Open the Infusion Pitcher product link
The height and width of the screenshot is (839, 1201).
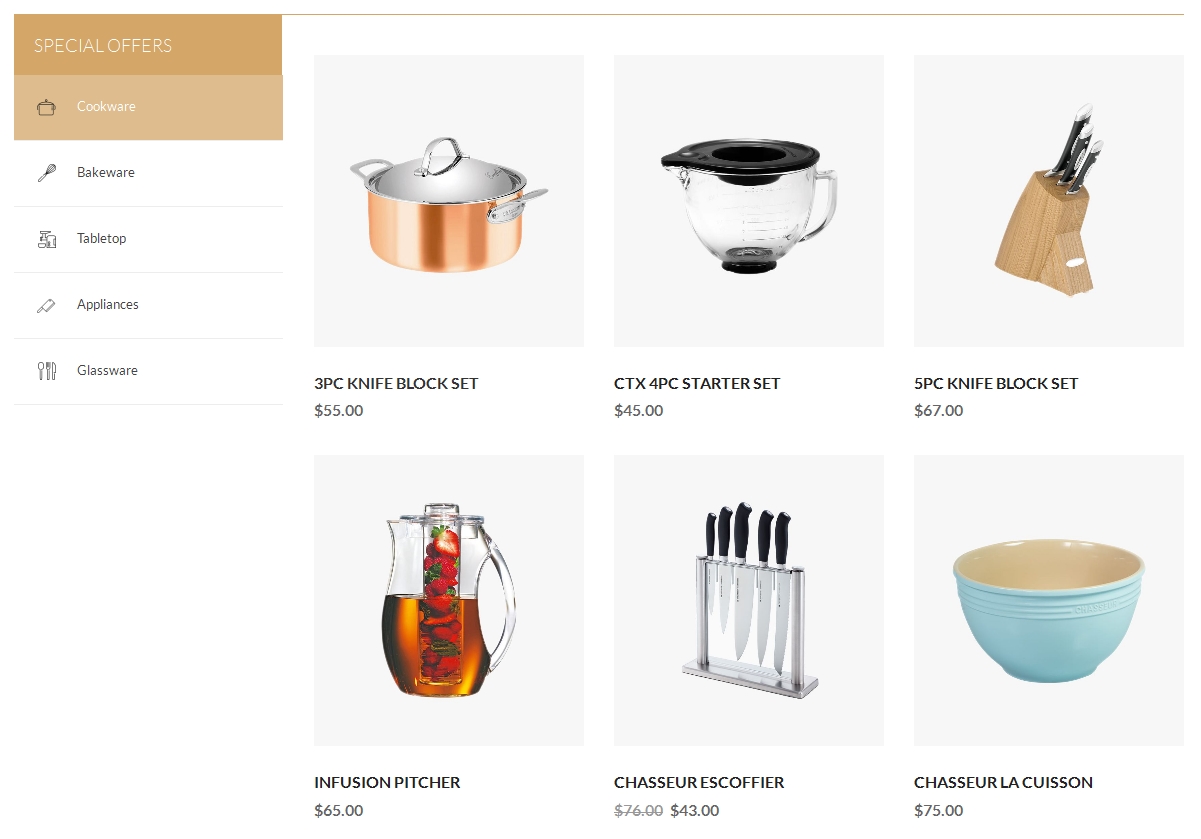pyautogui.click(x=387, y=783)
